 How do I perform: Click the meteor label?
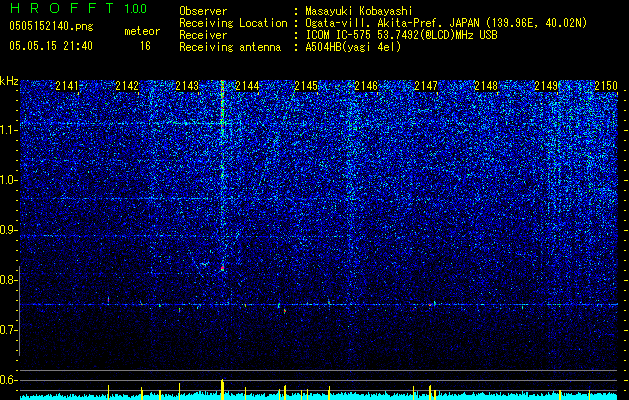tap(142, 31)
